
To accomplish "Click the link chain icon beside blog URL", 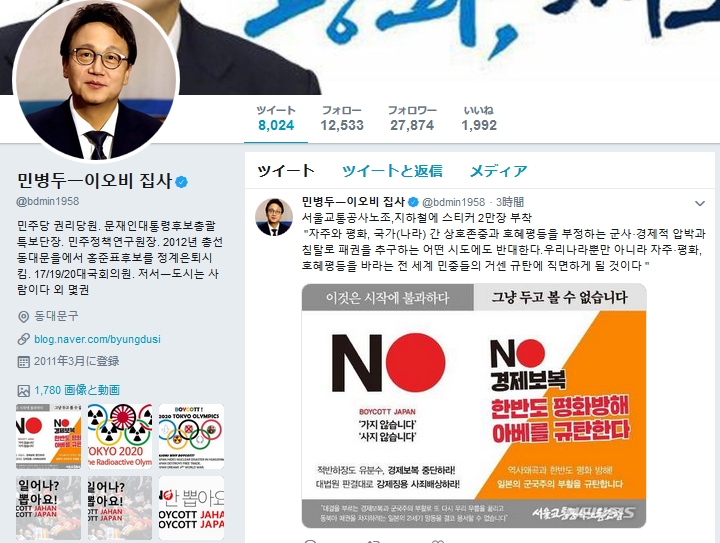I will click(x=23, y=339).
